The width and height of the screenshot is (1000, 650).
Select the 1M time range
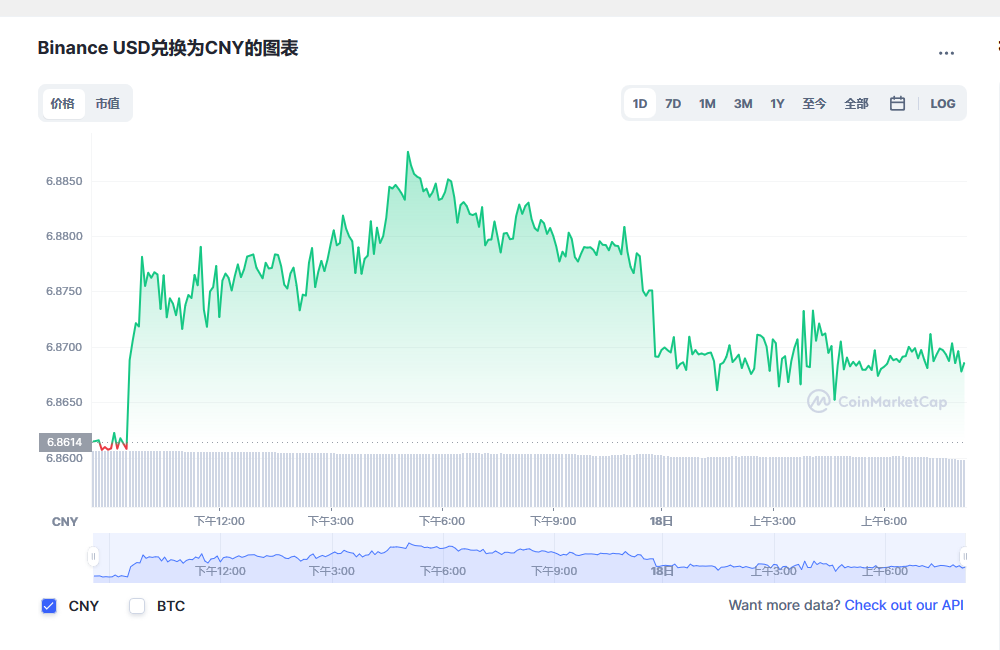pyautogui.click(x=707, y=103)
